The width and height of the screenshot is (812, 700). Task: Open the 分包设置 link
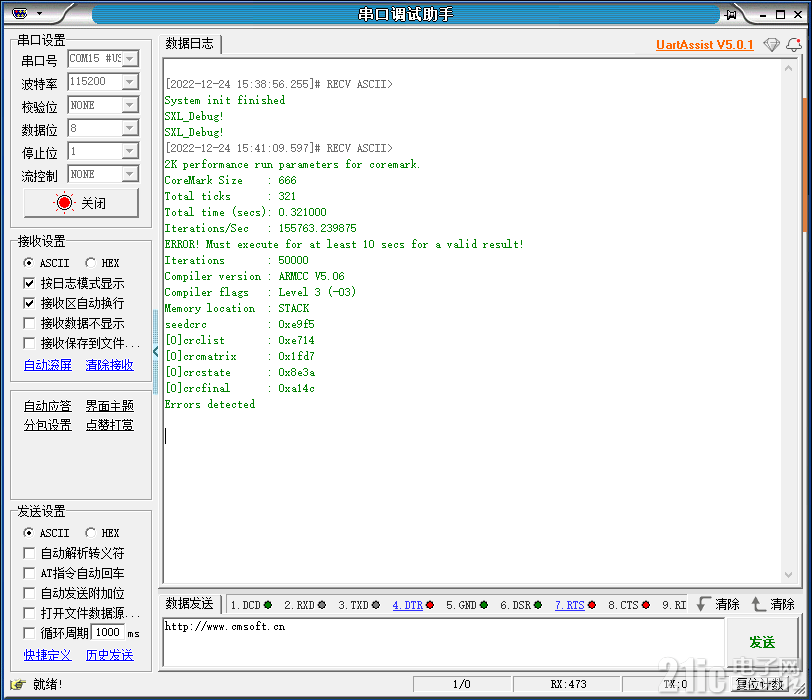48,425
